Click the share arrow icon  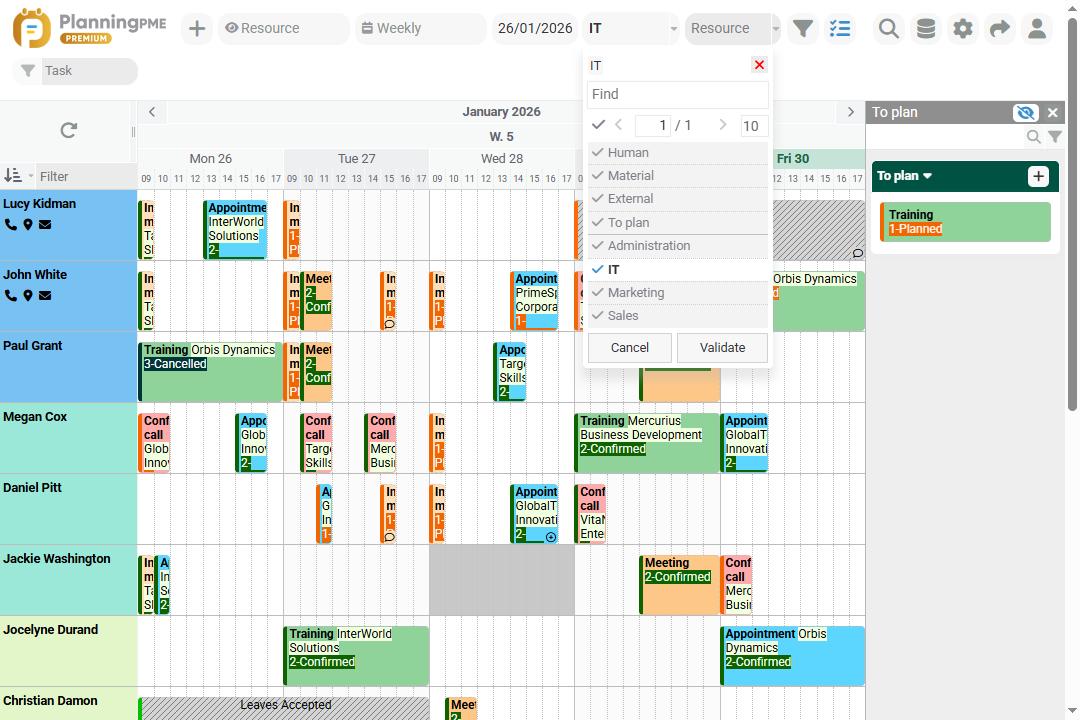pyautogui.click(x=999, y=28)
